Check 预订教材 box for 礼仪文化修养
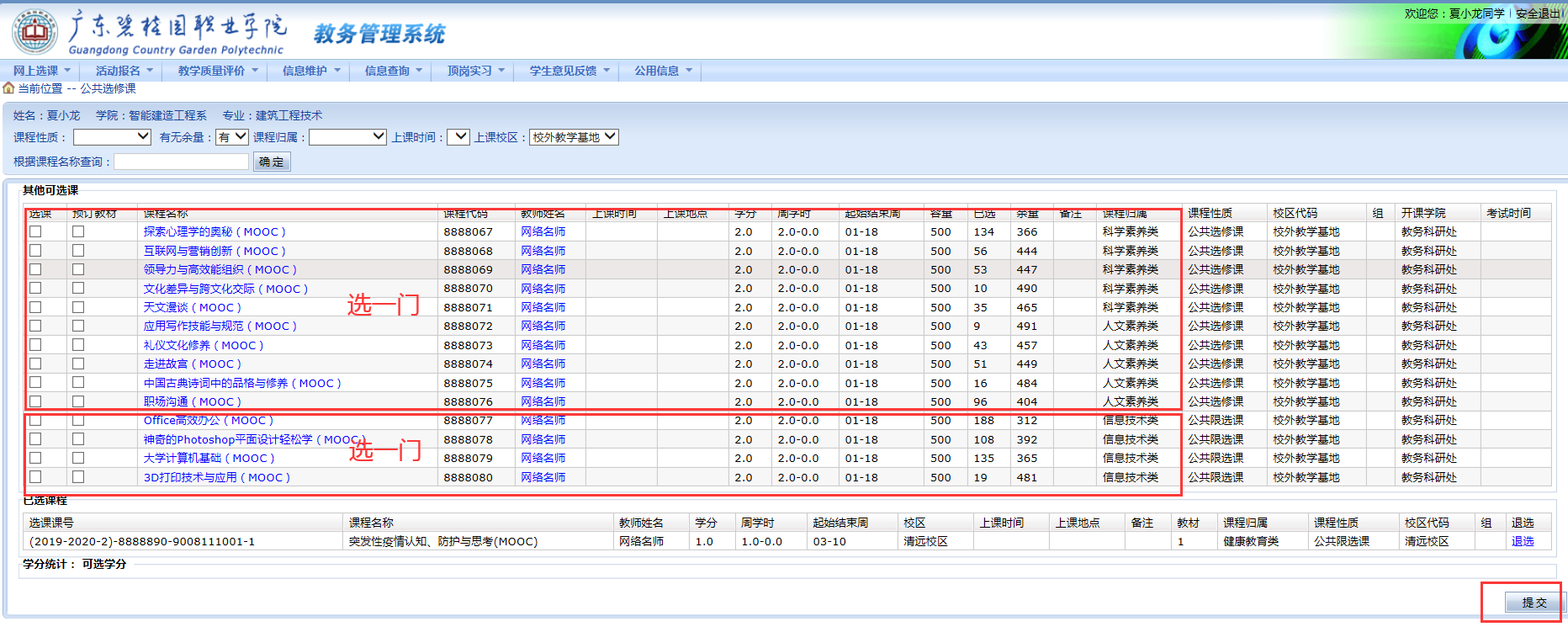Viewport: 1568px width, 632px height. 78,345
